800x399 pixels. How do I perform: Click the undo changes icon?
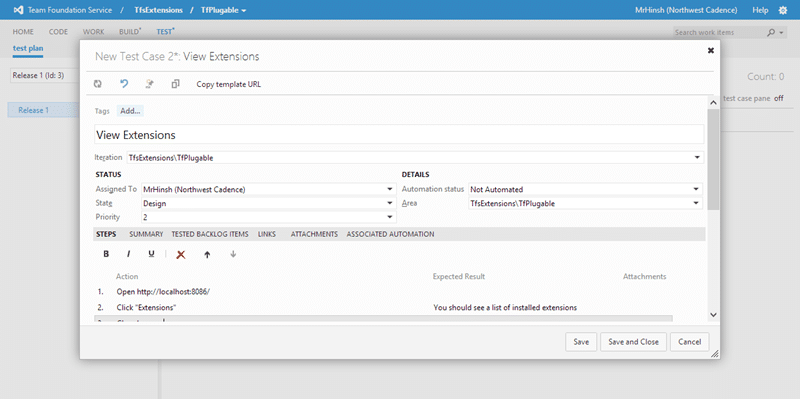(124, 84)
